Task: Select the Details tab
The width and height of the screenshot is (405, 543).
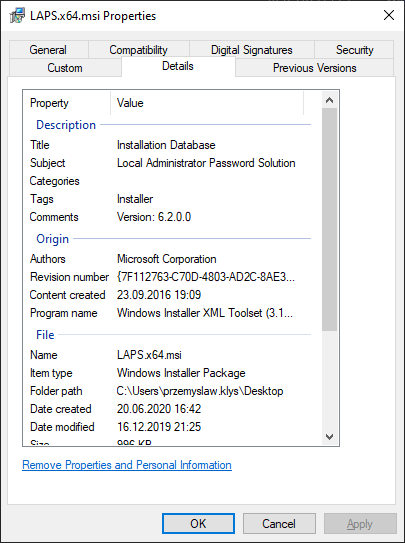Action: tap(178, 66)
